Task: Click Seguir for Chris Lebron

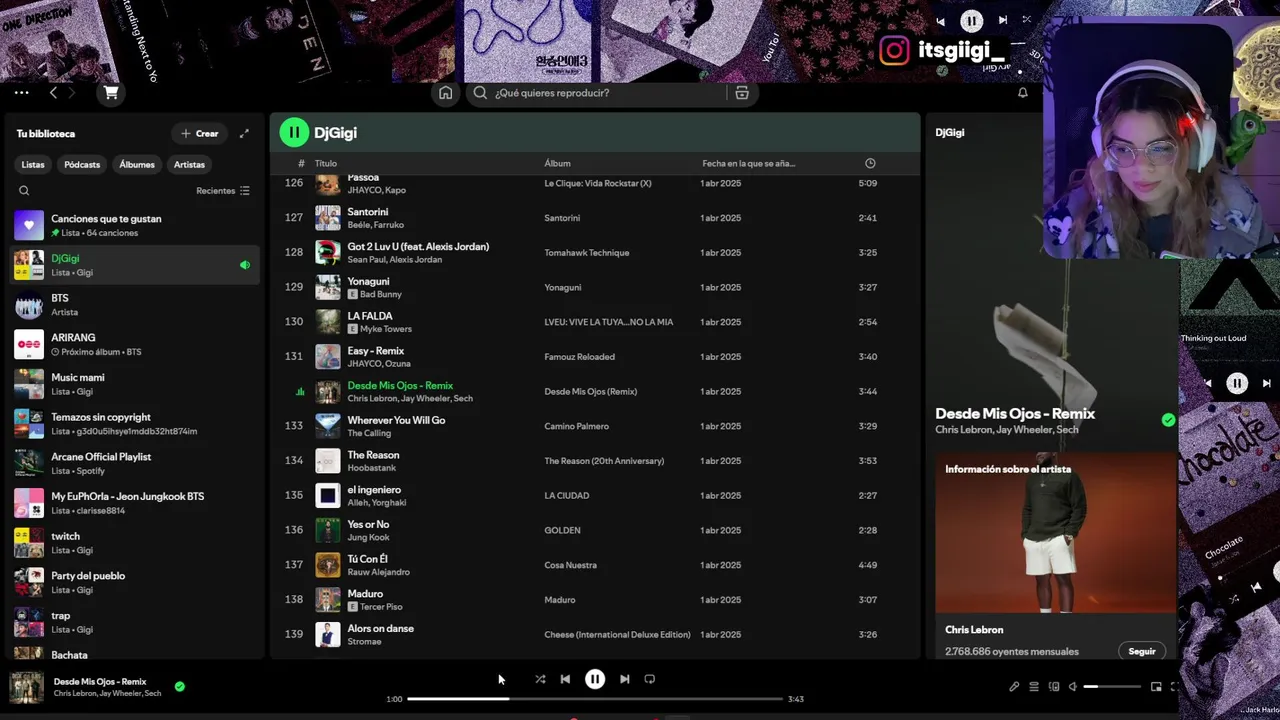Action: pos(1142,651)
